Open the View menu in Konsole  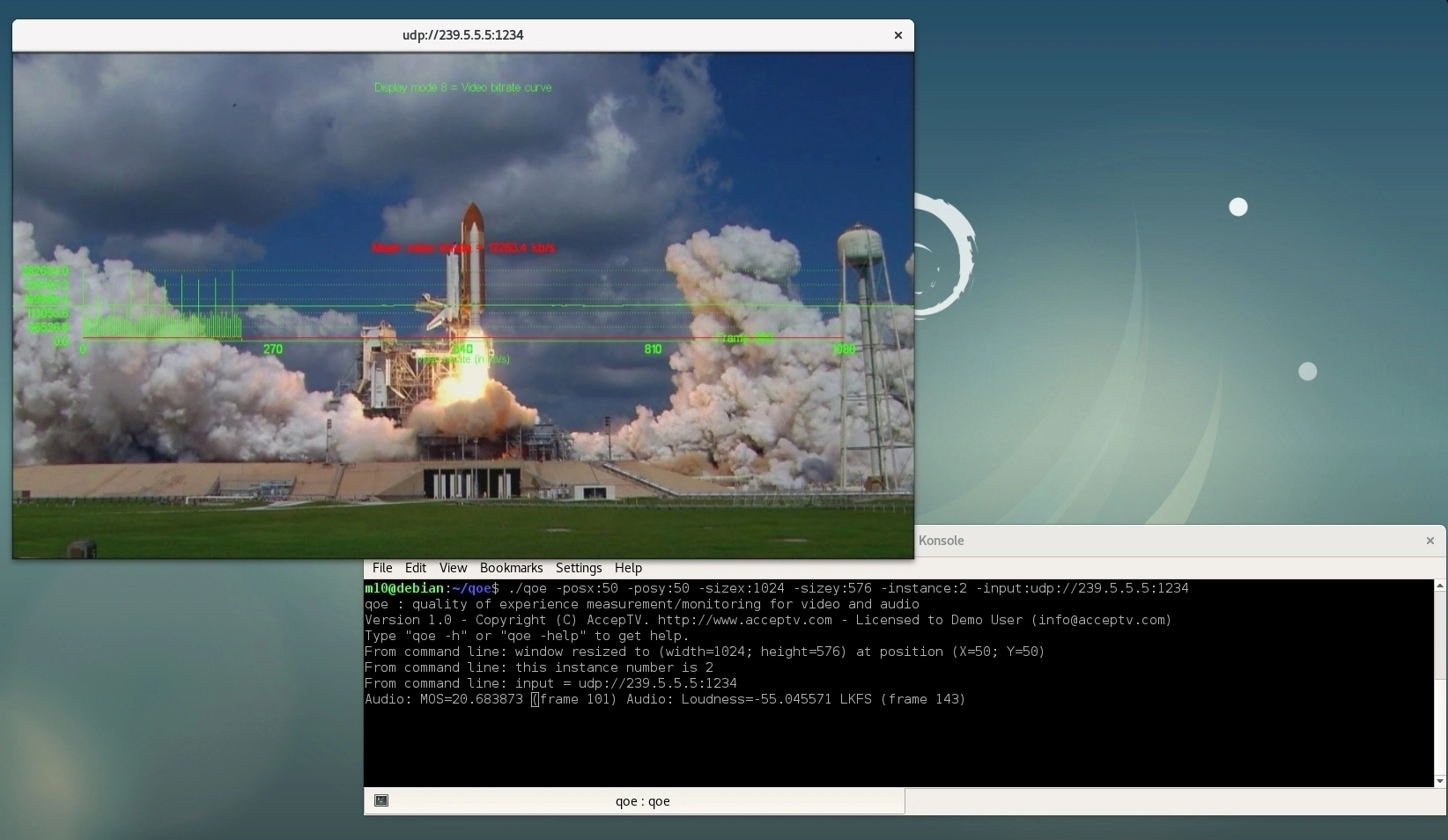453,568
